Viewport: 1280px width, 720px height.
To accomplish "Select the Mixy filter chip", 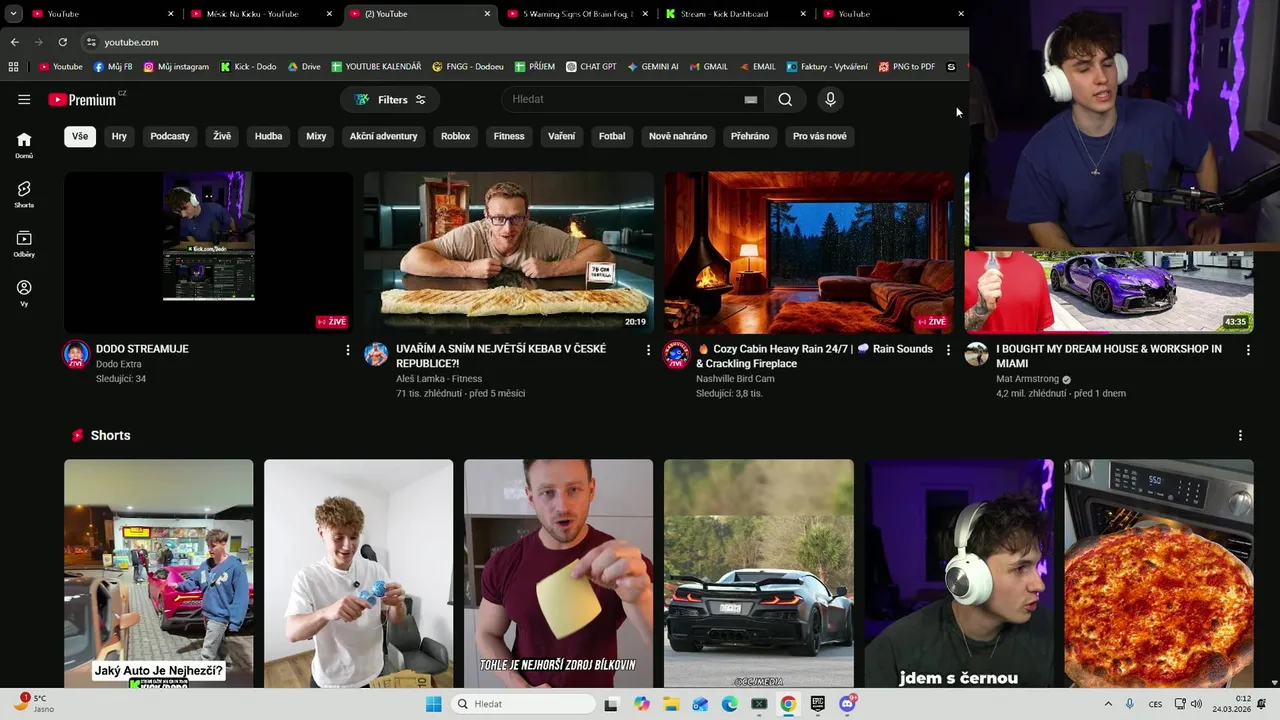I will [316, 136].
